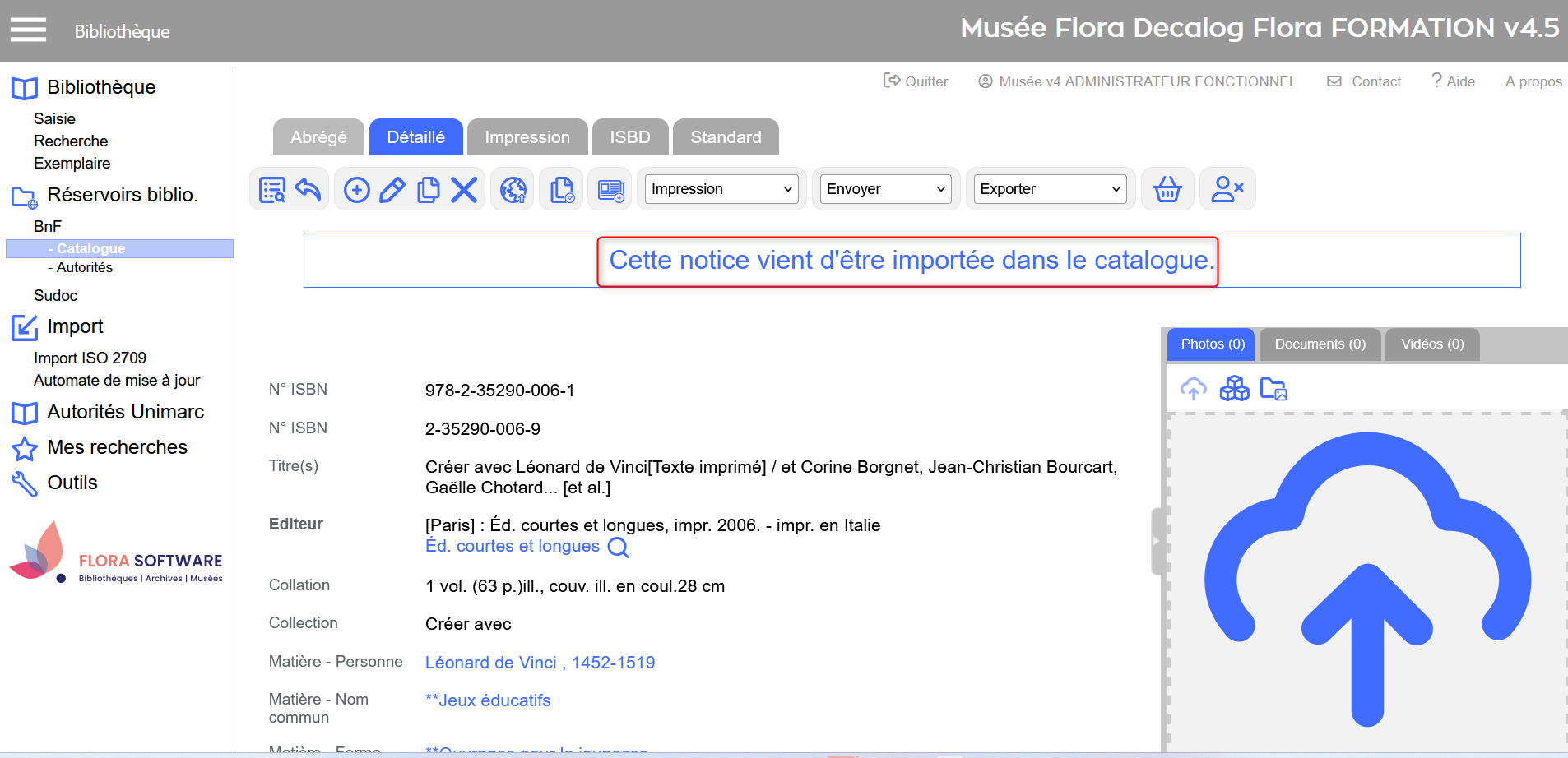Collapse the media panel side handle
This screenshot has height=758, width=1568.
[x=1156, y=541]
